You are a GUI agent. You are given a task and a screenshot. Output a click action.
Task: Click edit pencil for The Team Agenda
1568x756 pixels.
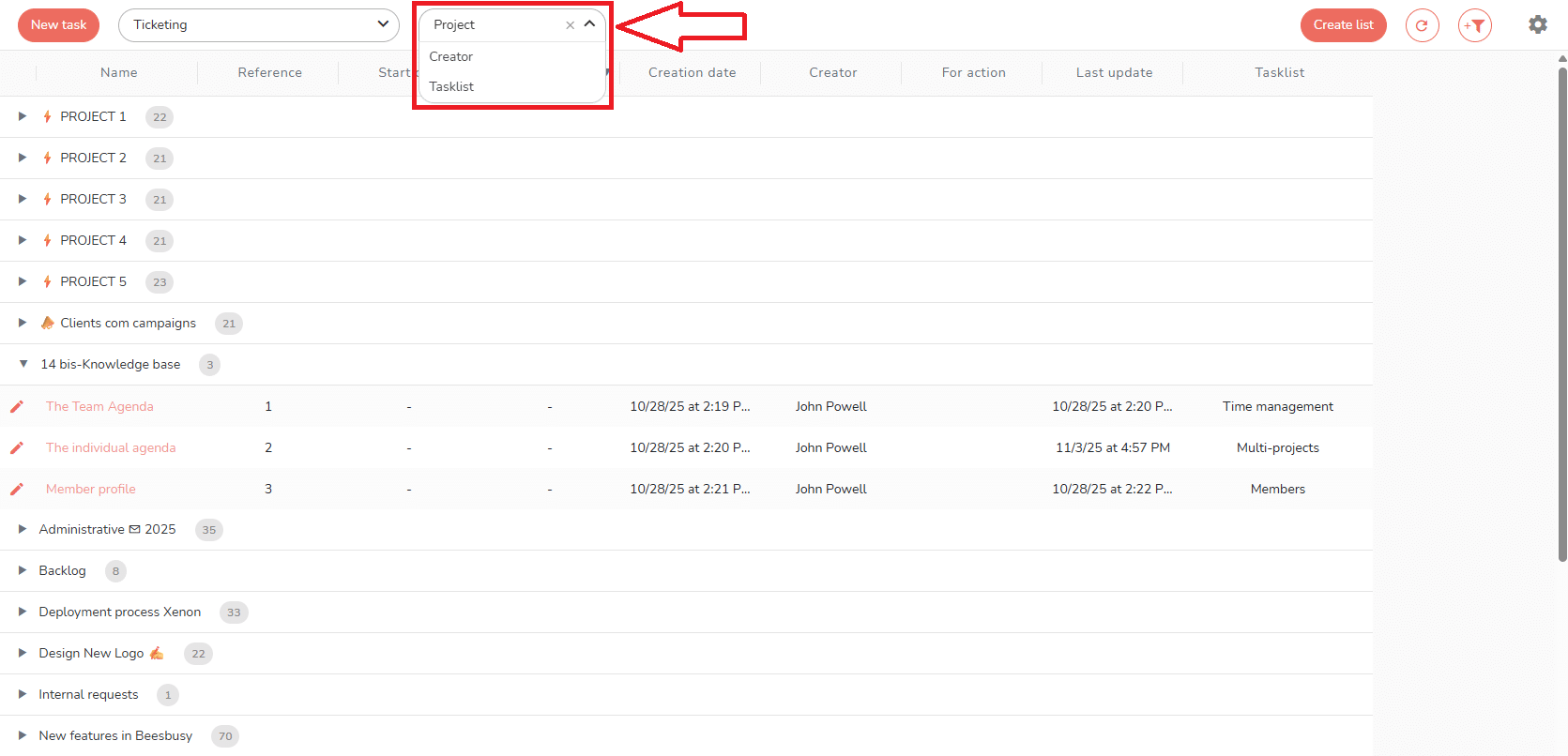pyautogui.click(x=16, y=406)
